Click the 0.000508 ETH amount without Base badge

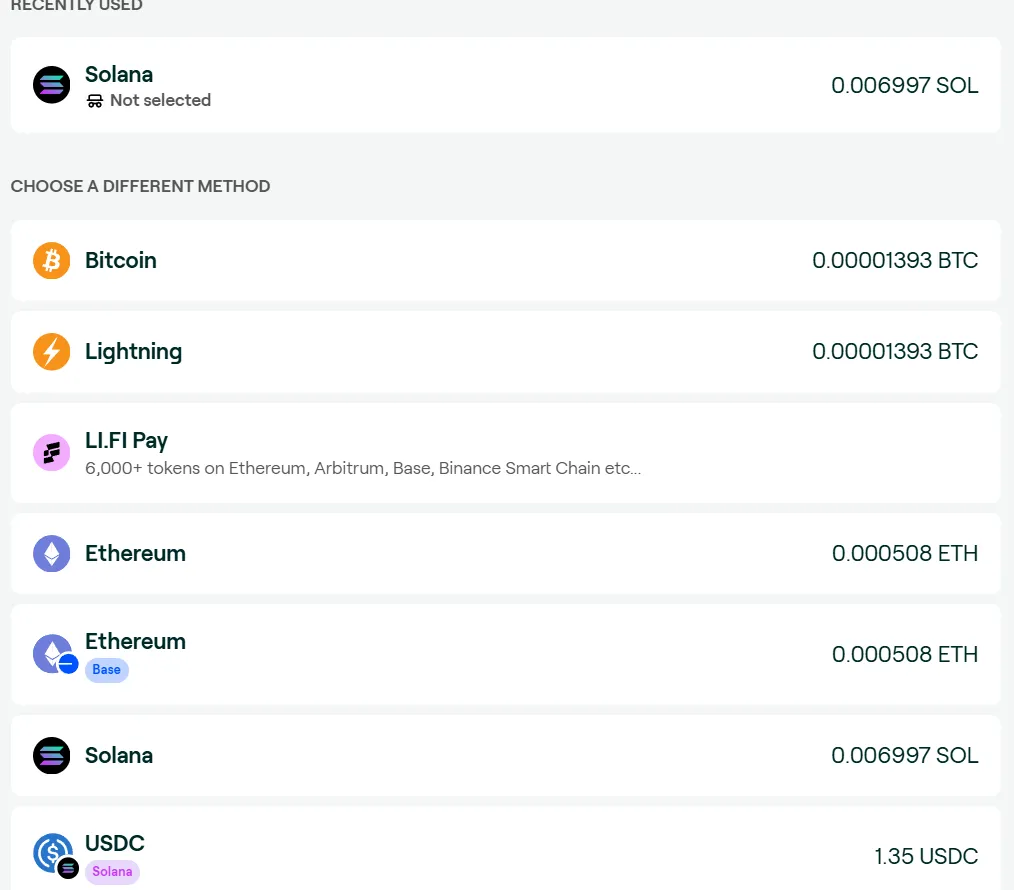[x=905, y=554]
